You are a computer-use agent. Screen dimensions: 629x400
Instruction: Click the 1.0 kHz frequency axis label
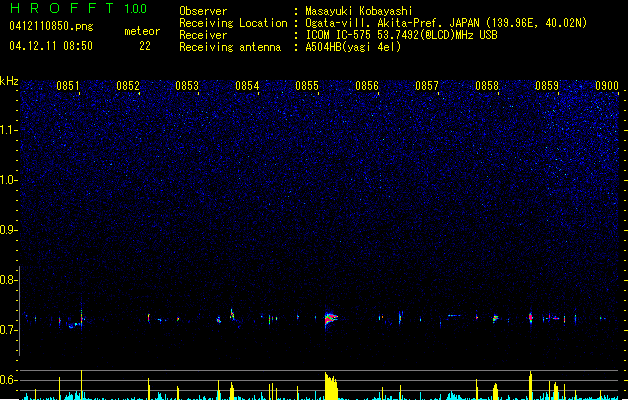pos(8,180)
